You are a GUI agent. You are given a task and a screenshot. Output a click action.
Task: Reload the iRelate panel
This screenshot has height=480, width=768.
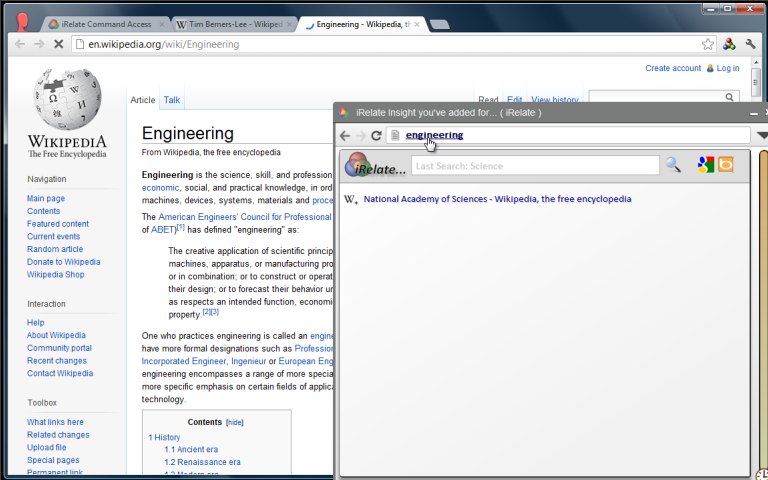tap(376, 136)
